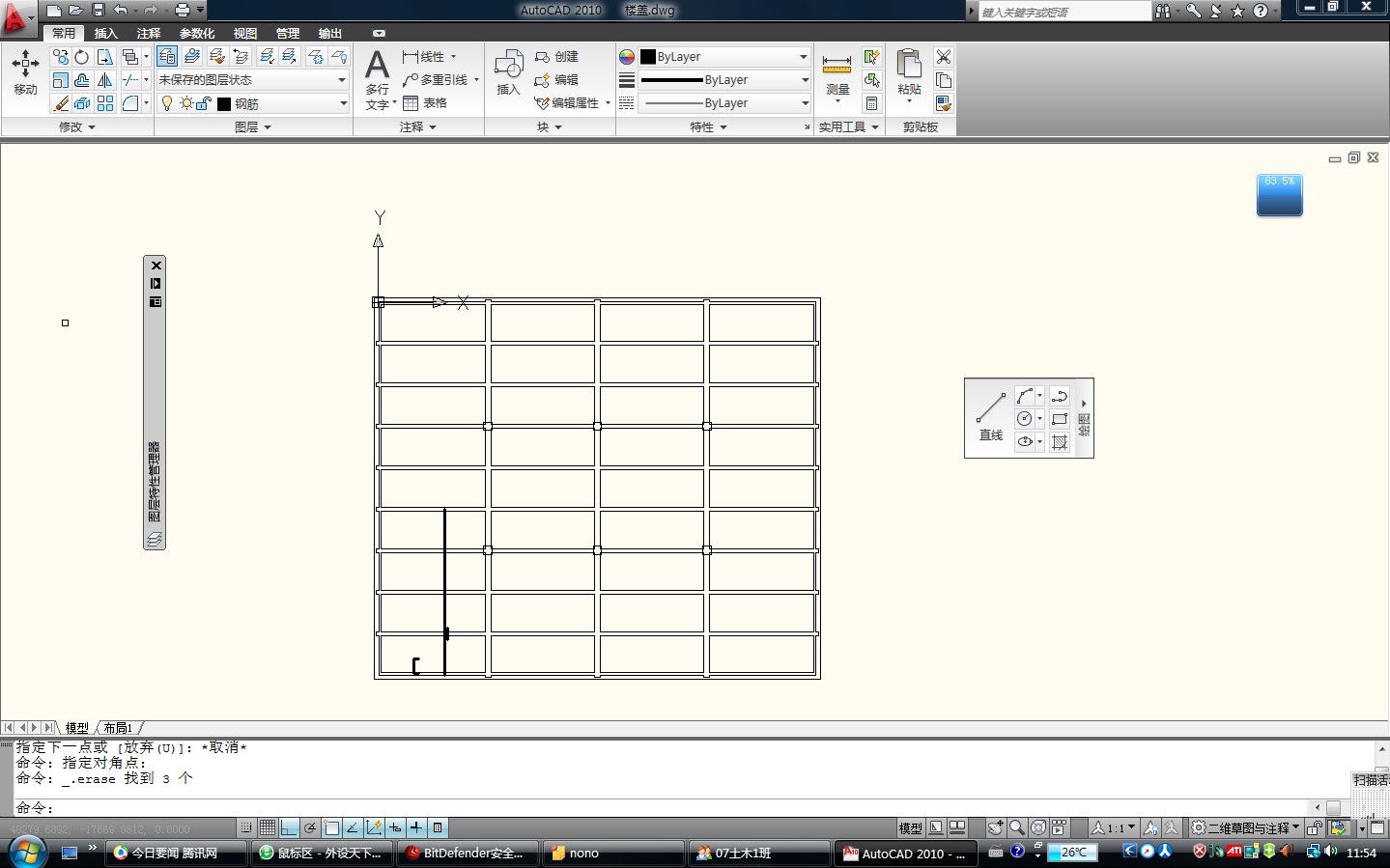Click the Pan tool in status bar
The height and width of the screenshot is (868, 1390).
[995, 827]
